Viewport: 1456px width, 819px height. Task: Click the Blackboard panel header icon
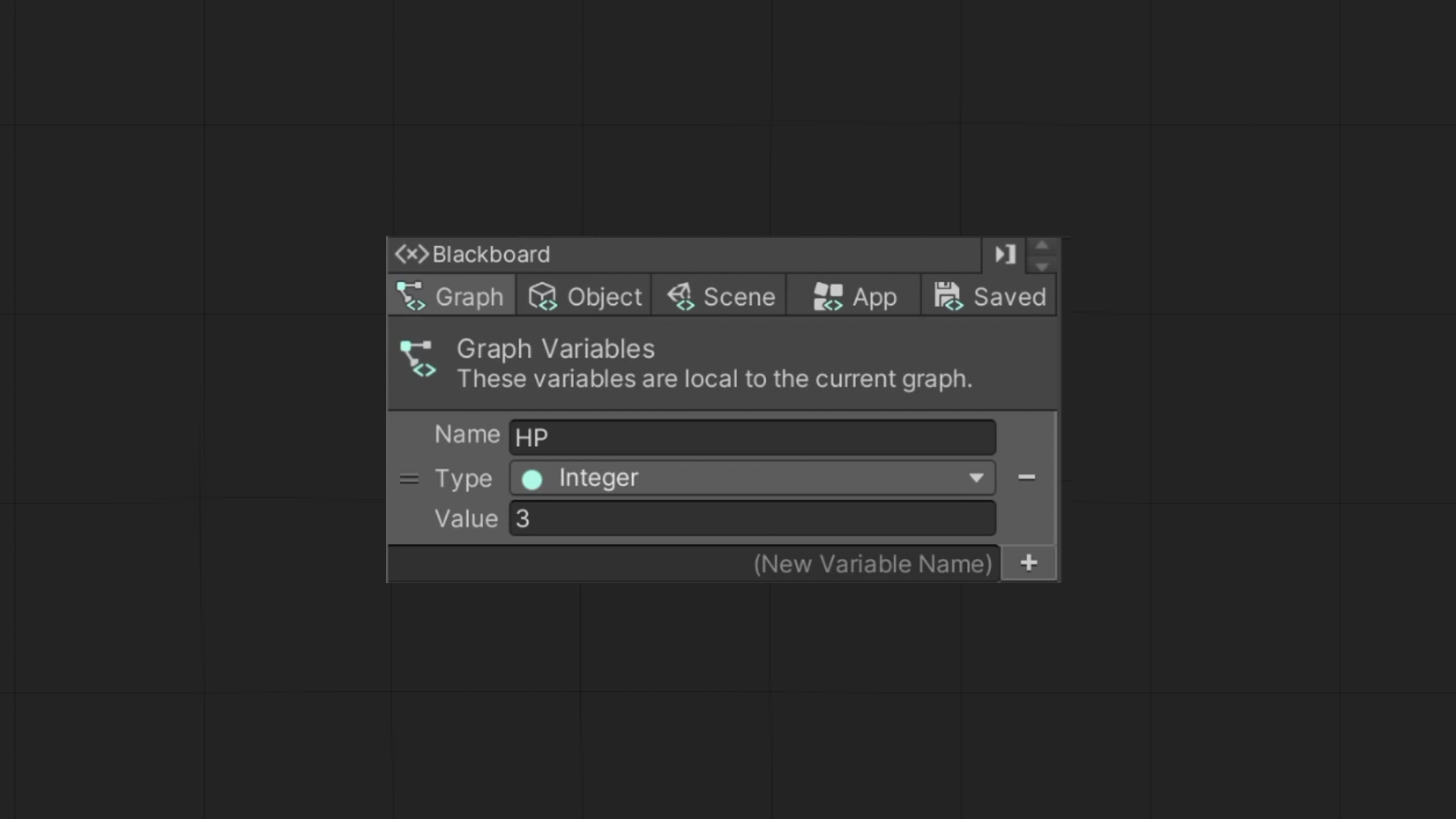coord(411,255)
